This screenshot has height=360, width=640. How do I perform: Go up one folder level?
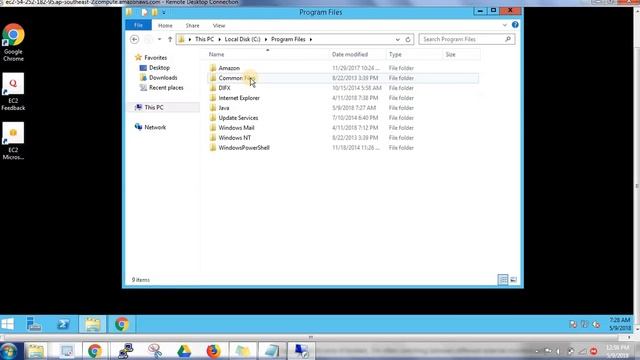click(x=170, y=39)
